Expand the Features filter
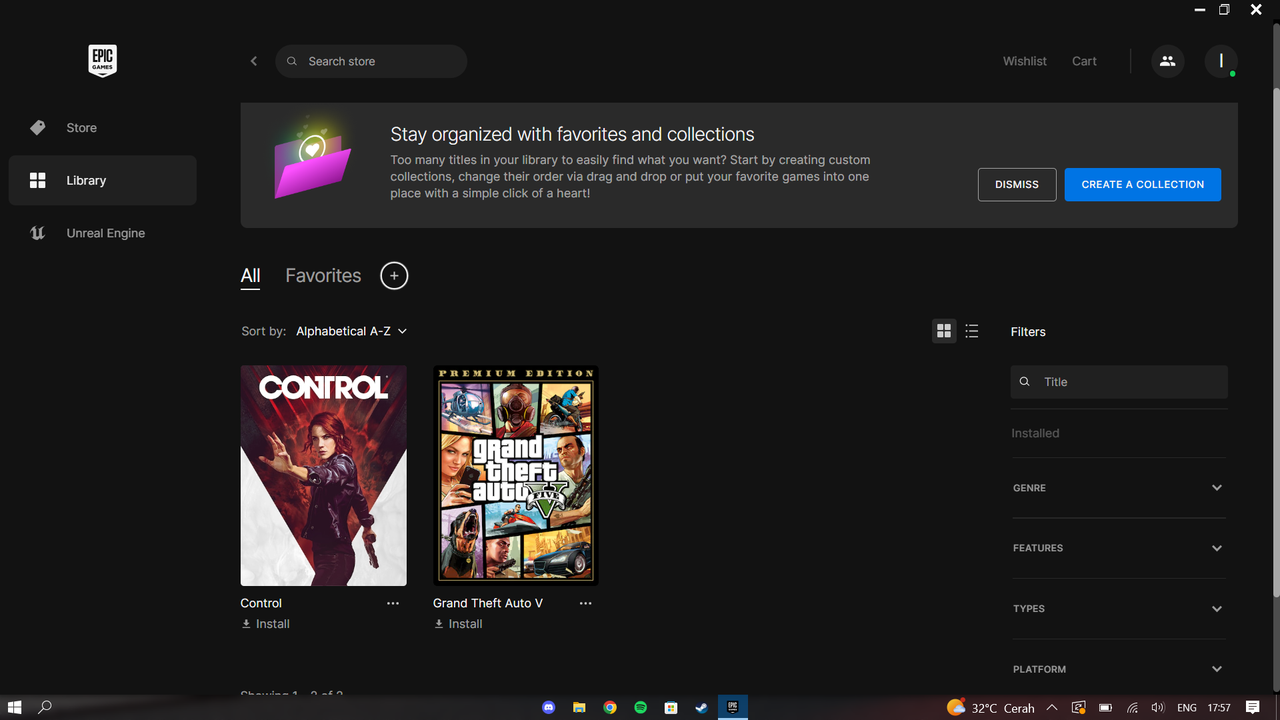Screen dimensions: 1280x720 point(1119,548)
